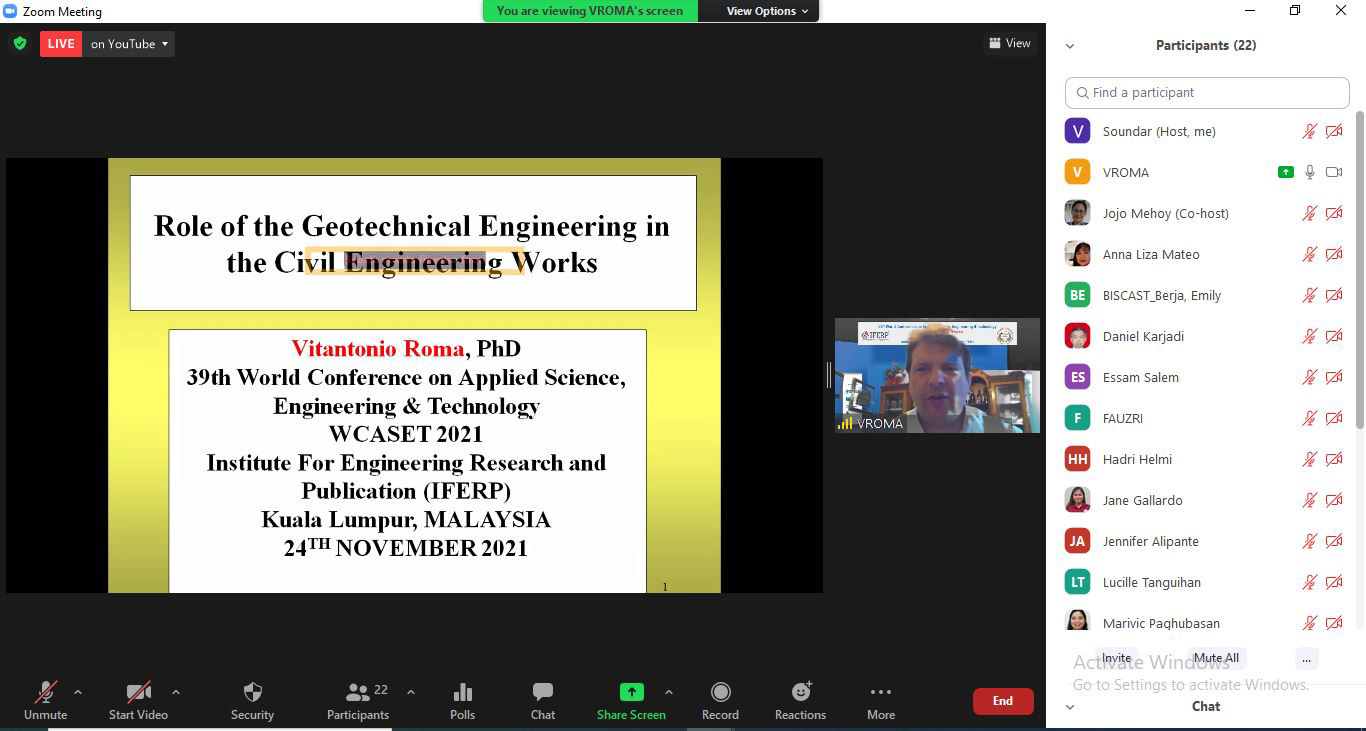
Task: Click the Anna Liza Mateo avatar
Action: 1077,254
